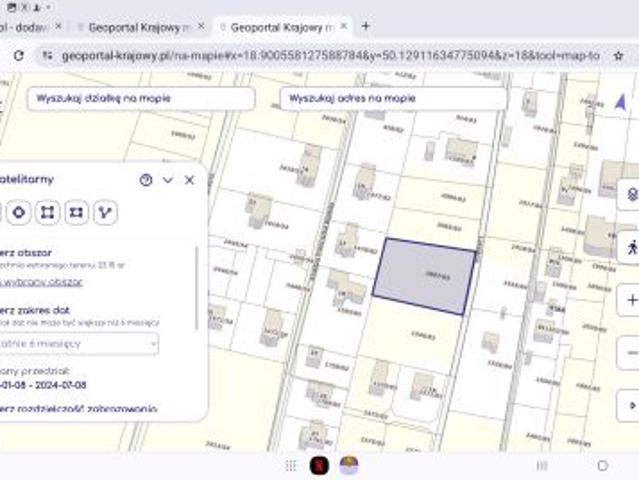Select the polygon path drawing tool
The height and width of the screenshot is (480, 639).
[104, 212]
